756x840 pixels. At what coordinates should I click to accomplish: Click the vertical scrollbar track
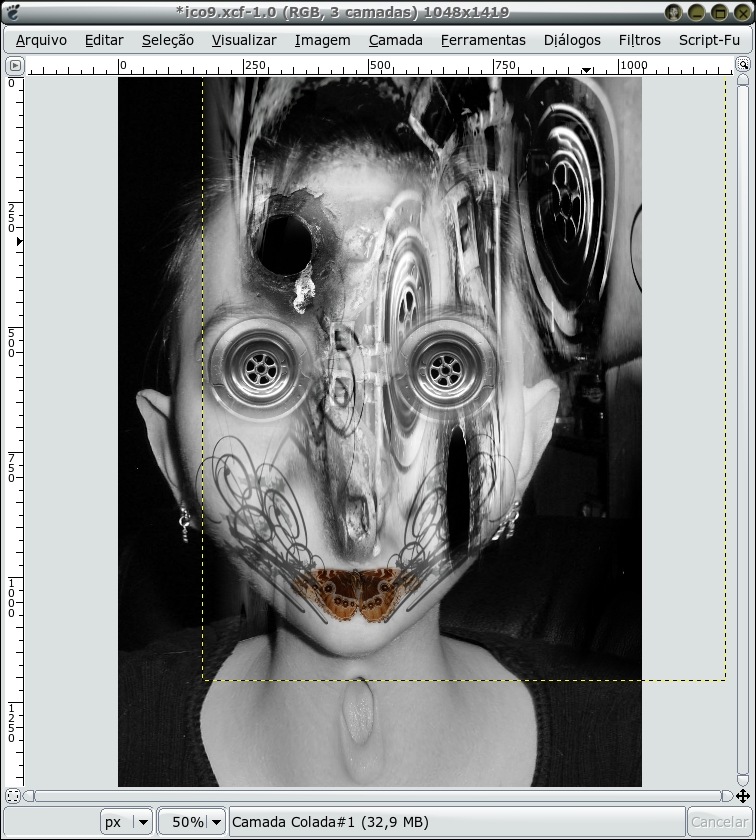tap(743, 429)
